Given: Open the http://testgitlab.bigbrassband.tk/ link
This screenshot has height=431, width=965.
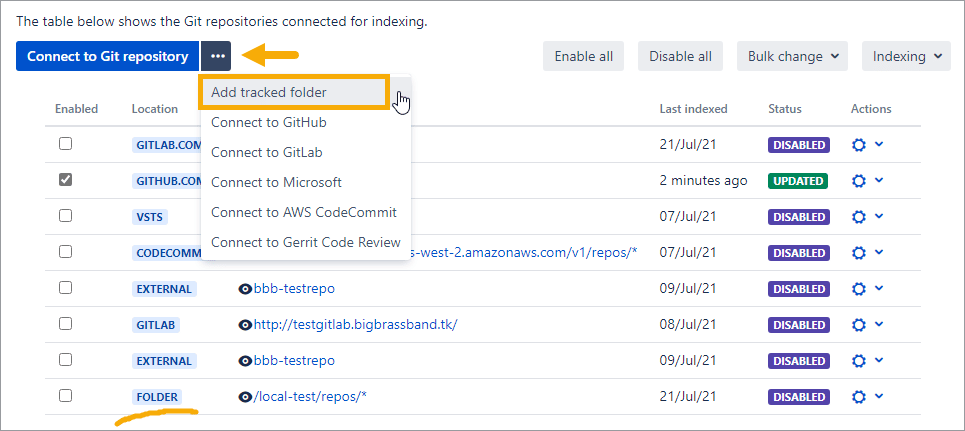Looking at the screenshot, I should pyautogui.click(x=355, y=325).
